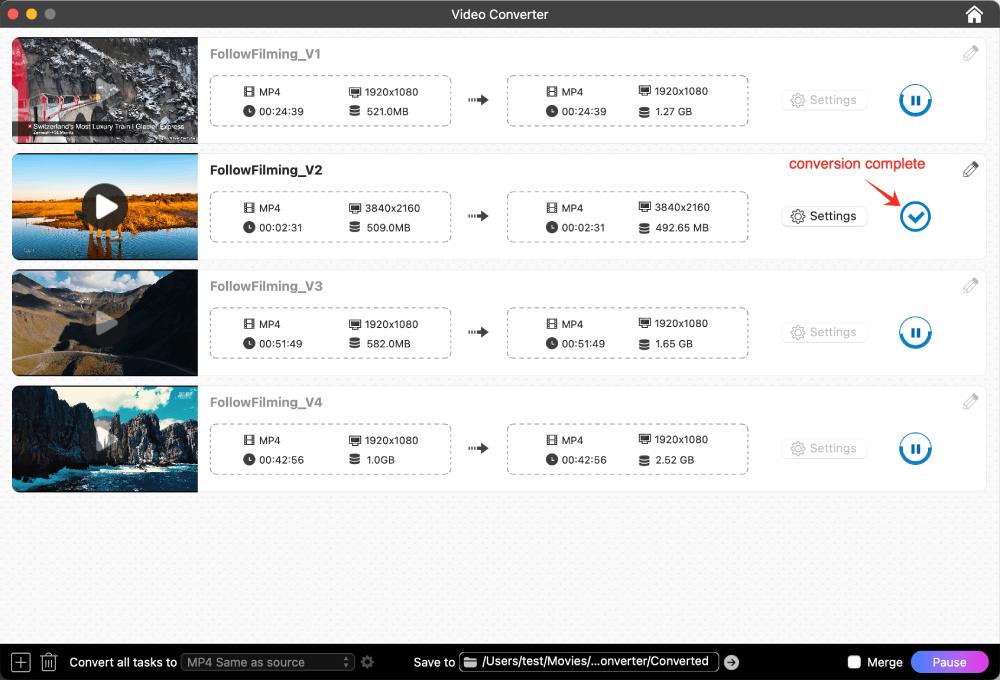Open Settings for FollowFilming_V2
1000x680 pixels.
pyautogui.click(x=824, y=216)
